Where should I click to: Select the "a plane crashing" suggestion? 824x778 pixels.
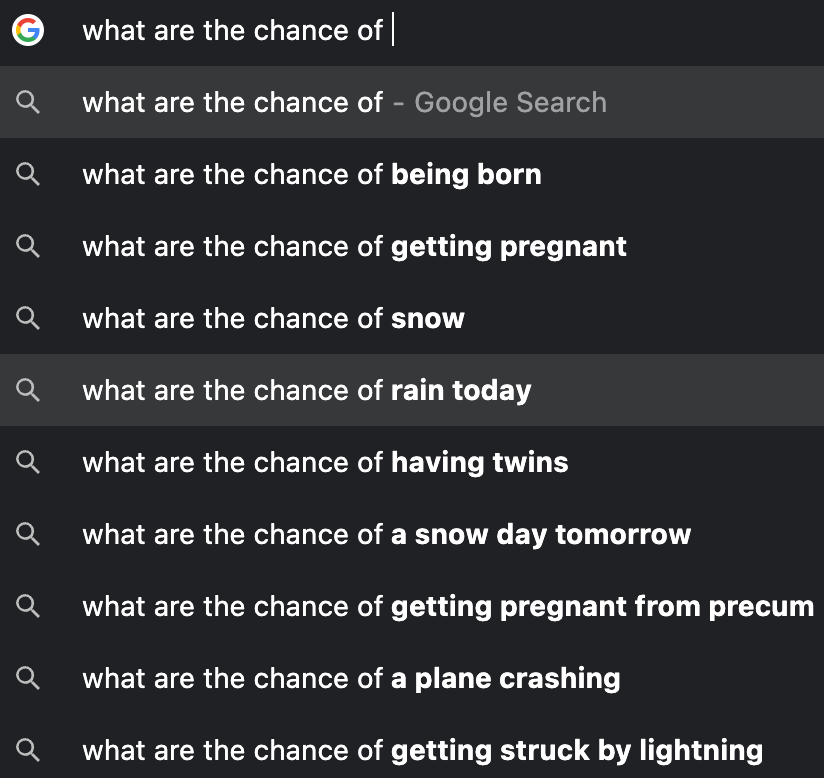[x=351, y=678]
